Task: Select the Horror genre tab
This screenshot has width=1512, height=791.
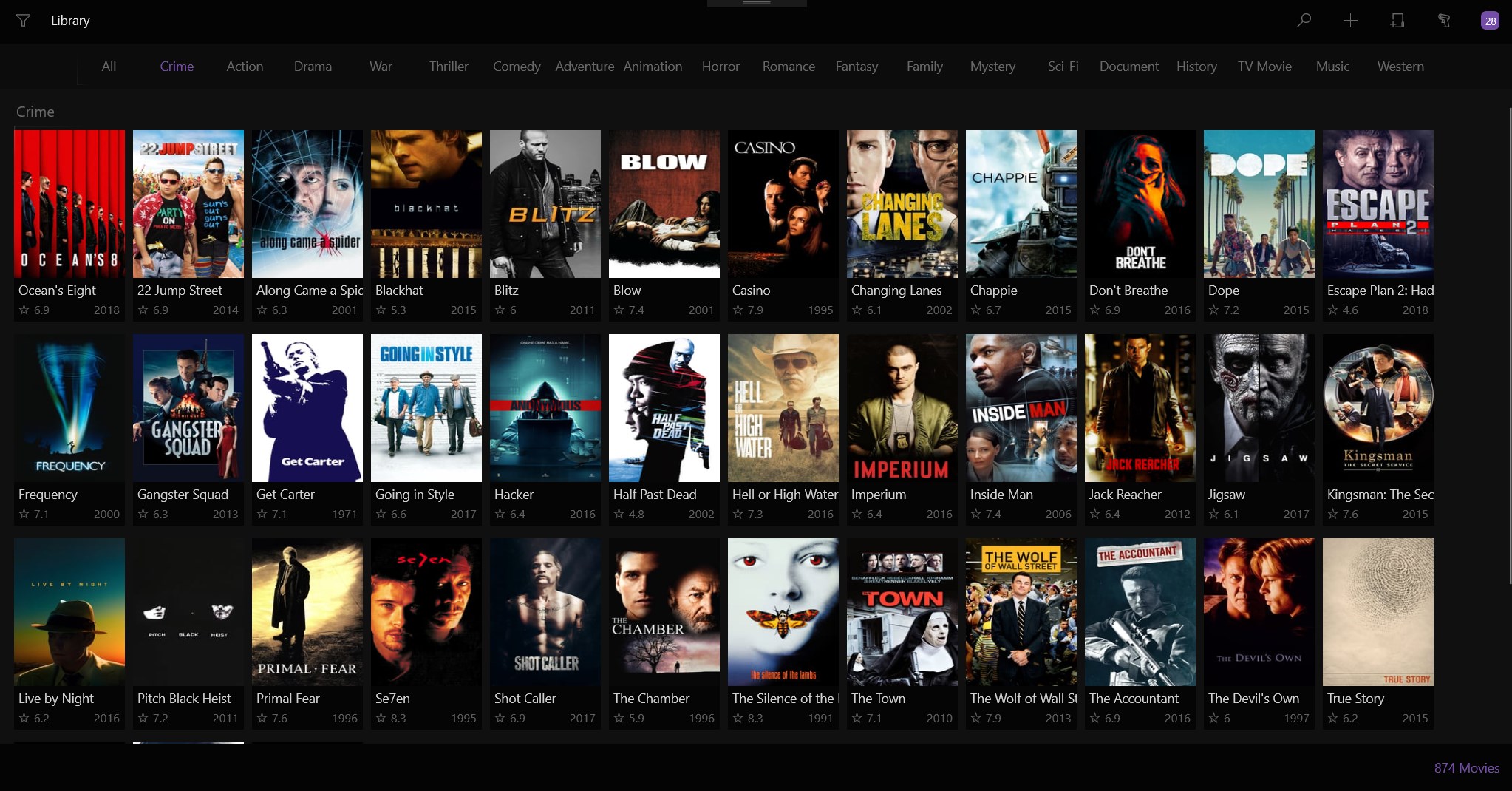Action: click(720, 67)
